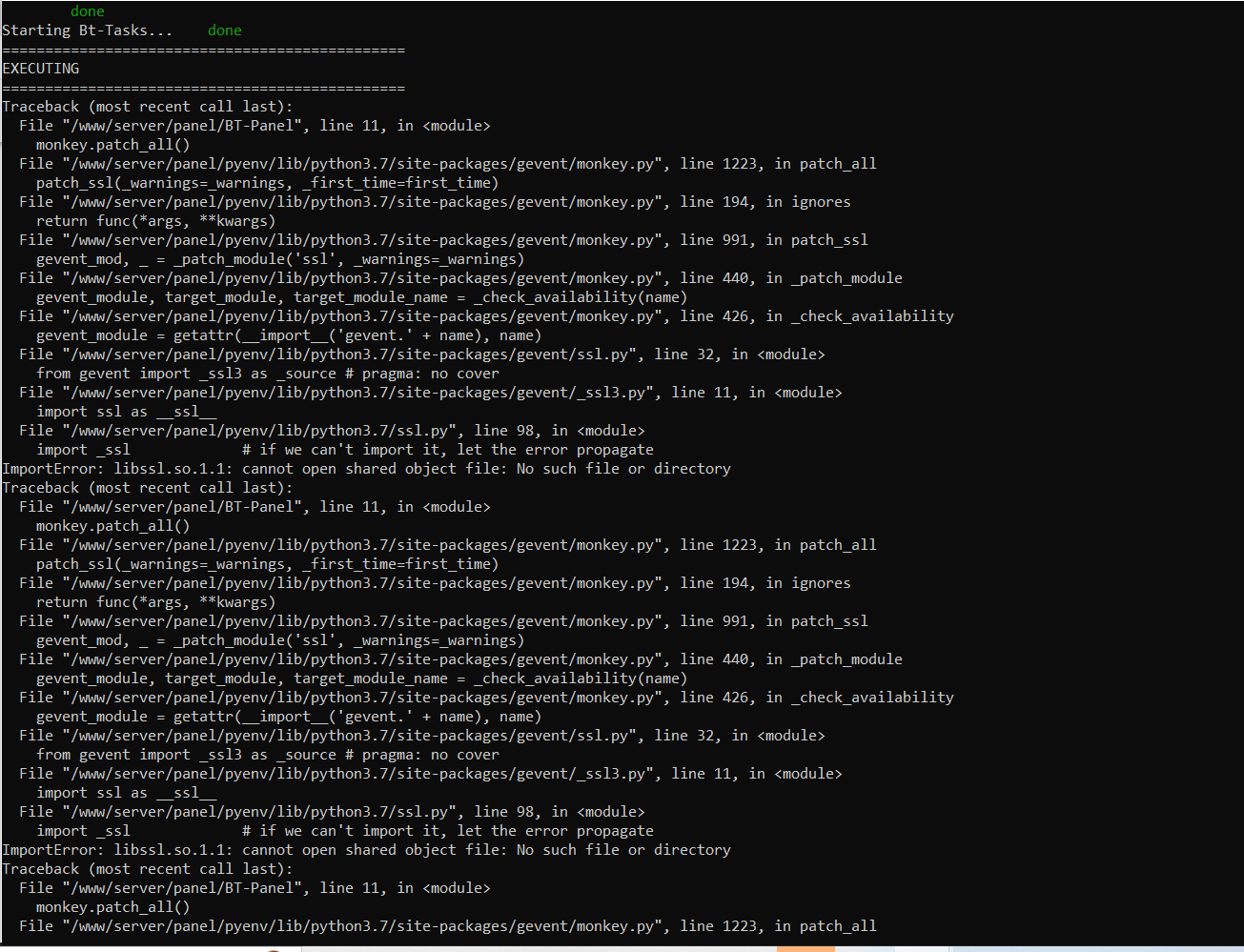The image size is (1244, 952).
Task: Click the second 'ImportError: libssl.so.1.1' line
Action: coord(367,850)
